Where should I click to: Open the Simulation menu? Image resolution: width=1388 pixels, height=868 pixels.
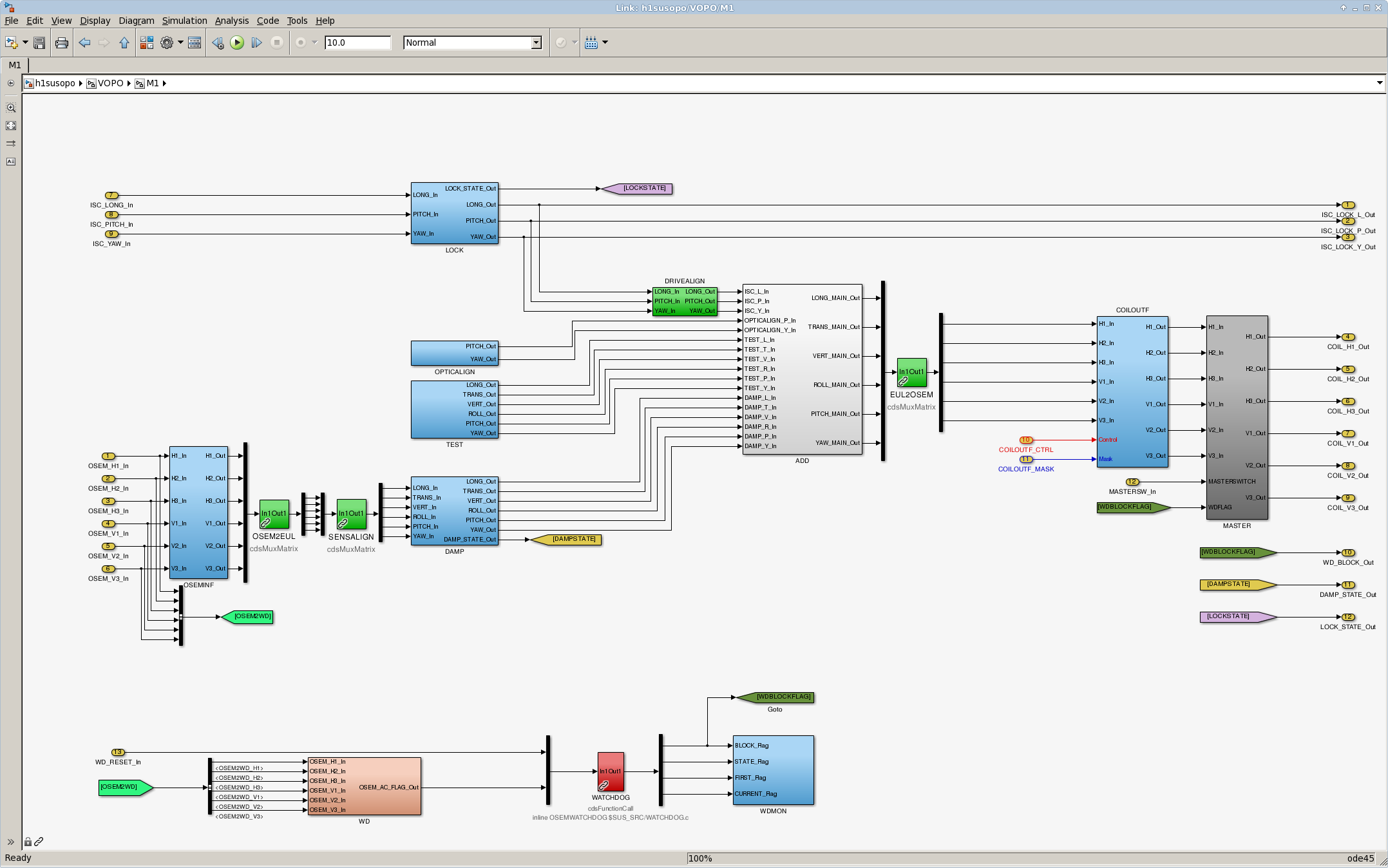pyautogui.click(x=184, y=21)
